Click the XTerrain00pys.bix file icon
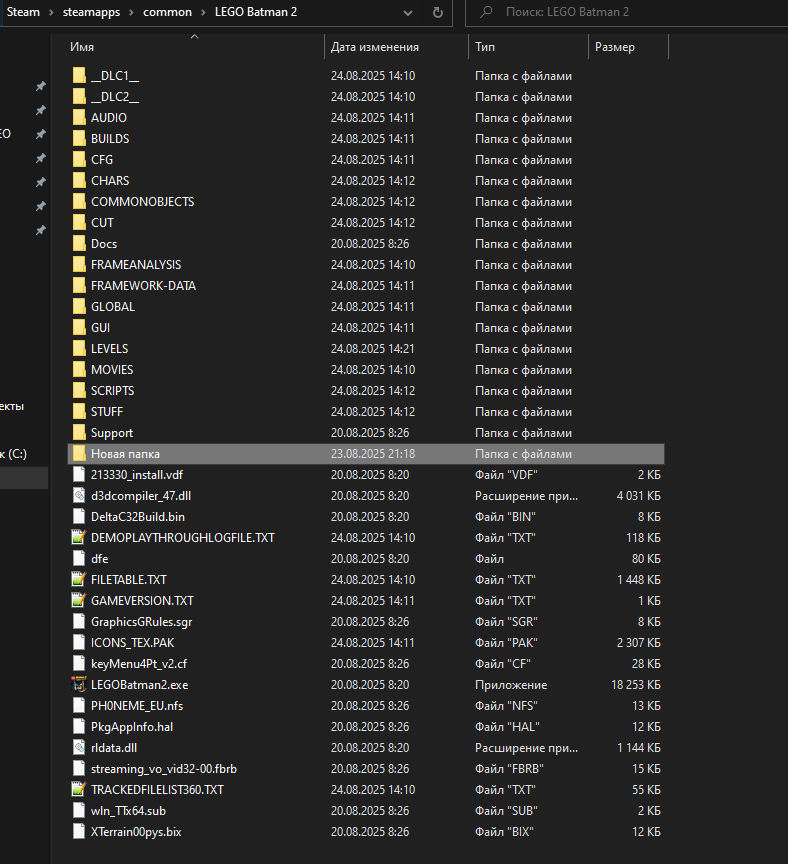Viewport: 788px width, 864px height. (x=79, y=831)
